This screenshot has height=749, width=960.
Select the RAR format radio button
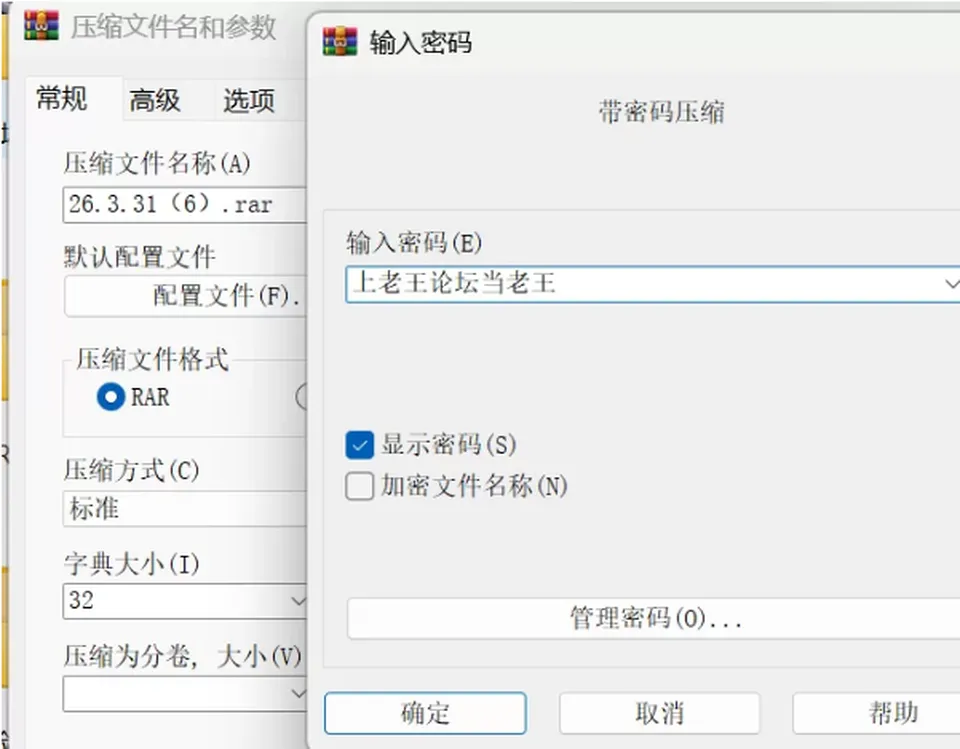pyautogui.click(x=111, y=397)
